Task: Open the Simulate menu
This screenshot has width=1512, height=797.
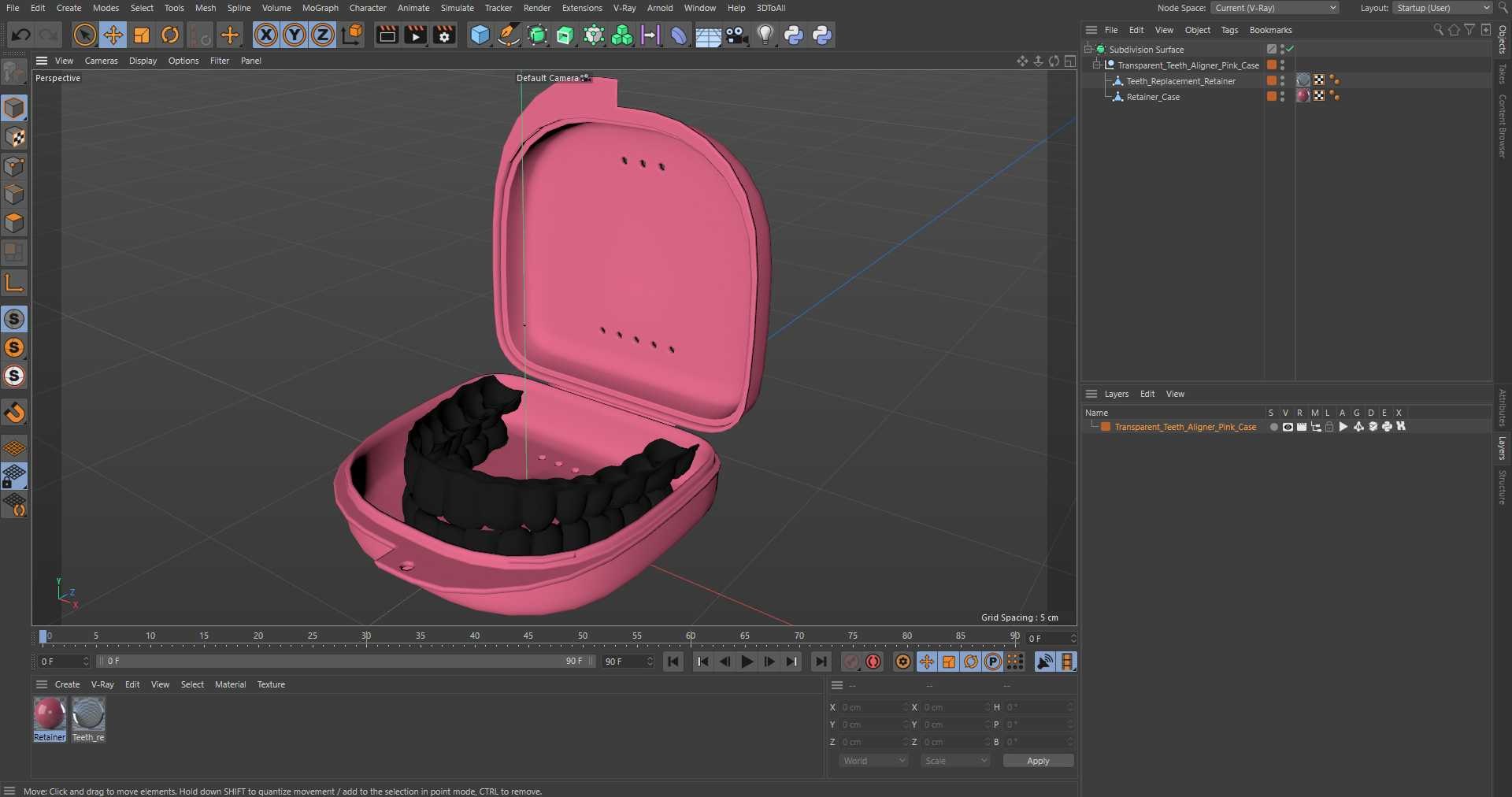Action: click(458, 8)
